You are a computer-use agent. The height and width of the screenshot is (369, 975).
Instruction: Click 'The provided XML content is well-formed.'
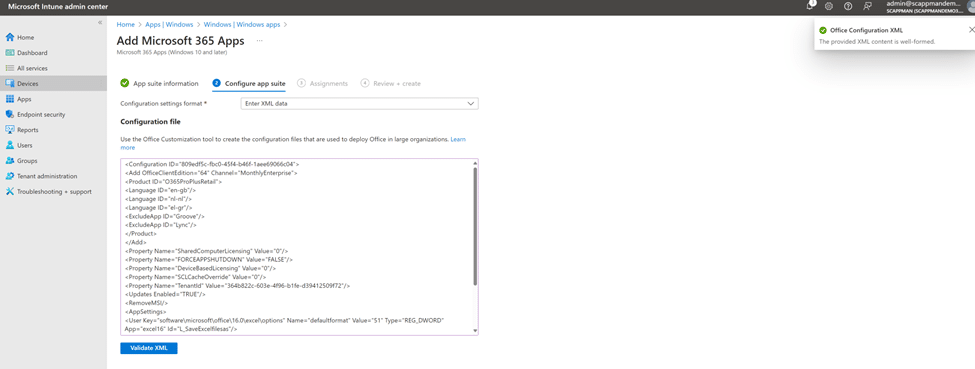click(x=877, y=42)
